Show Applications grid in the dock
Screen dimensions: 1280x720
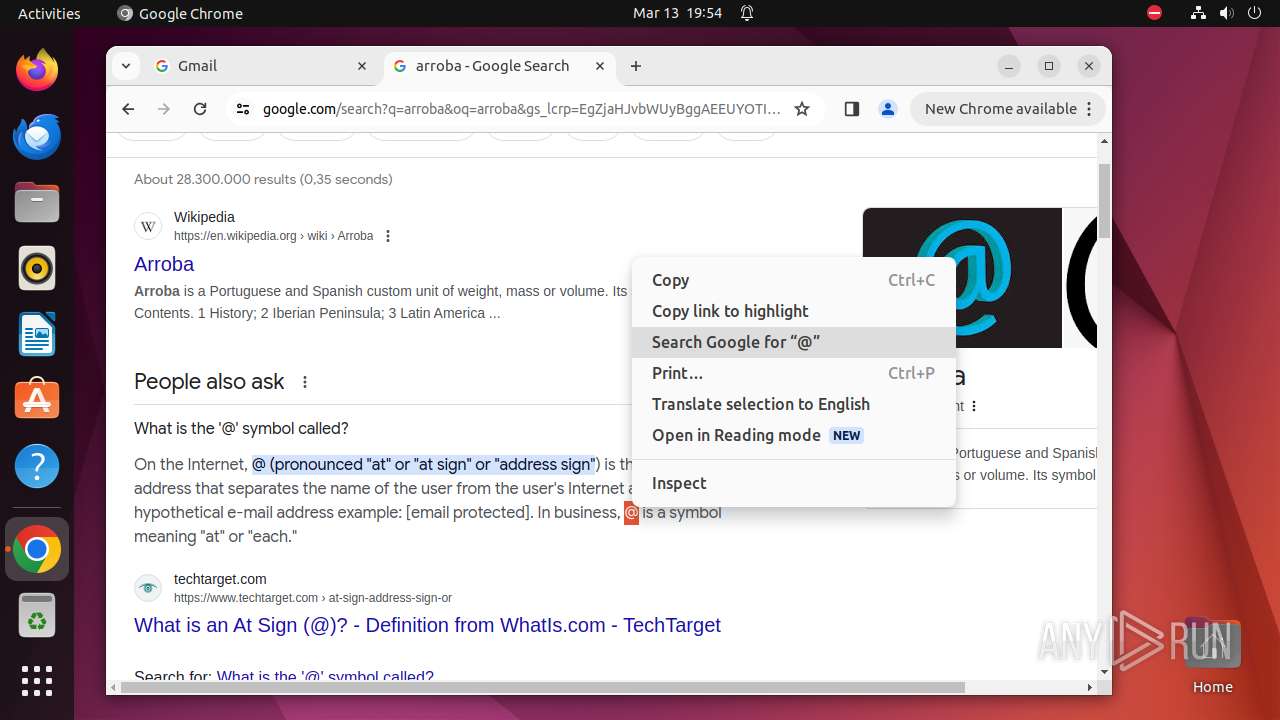tap(37, 681)
